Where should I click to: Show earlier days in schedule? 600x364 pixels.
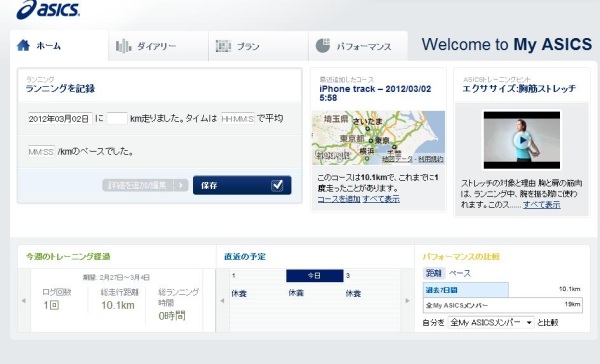(222, 300)
